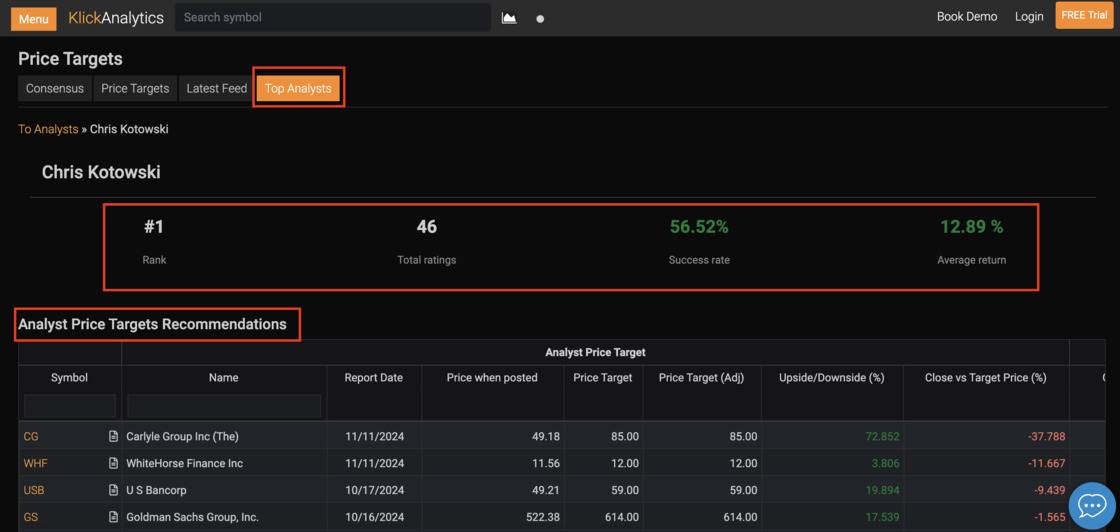Click the #1 rank value
The image size is (1120, 532).
coord(154,227)
